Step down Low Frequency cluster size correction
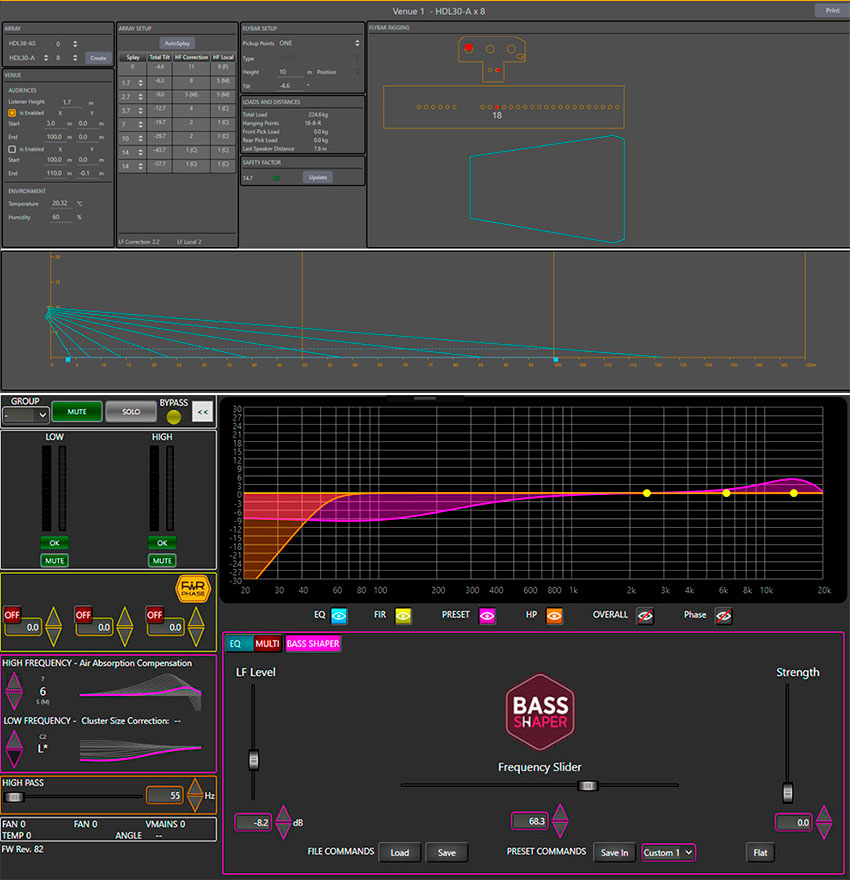 14,758
